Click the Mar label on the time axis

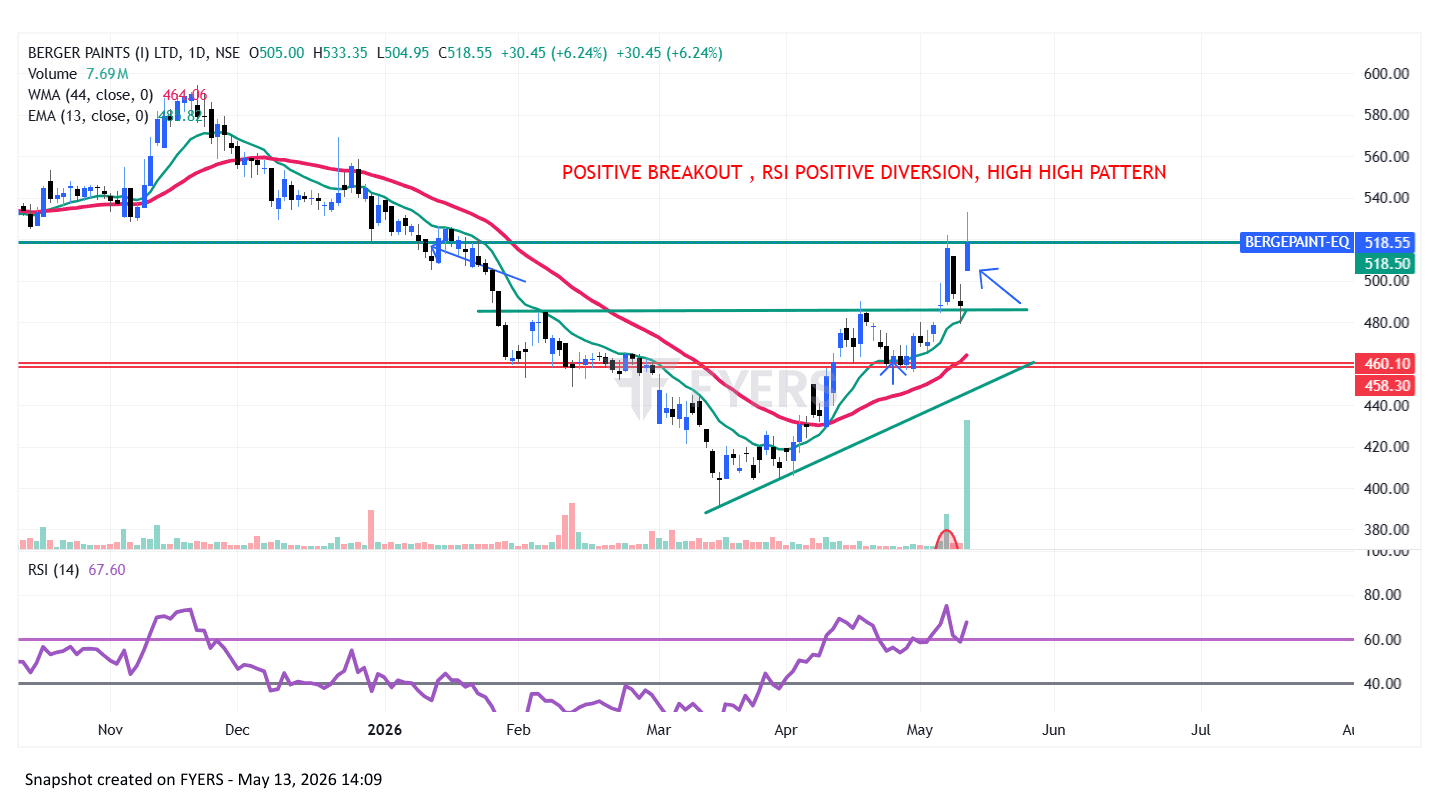pos(659,730)
